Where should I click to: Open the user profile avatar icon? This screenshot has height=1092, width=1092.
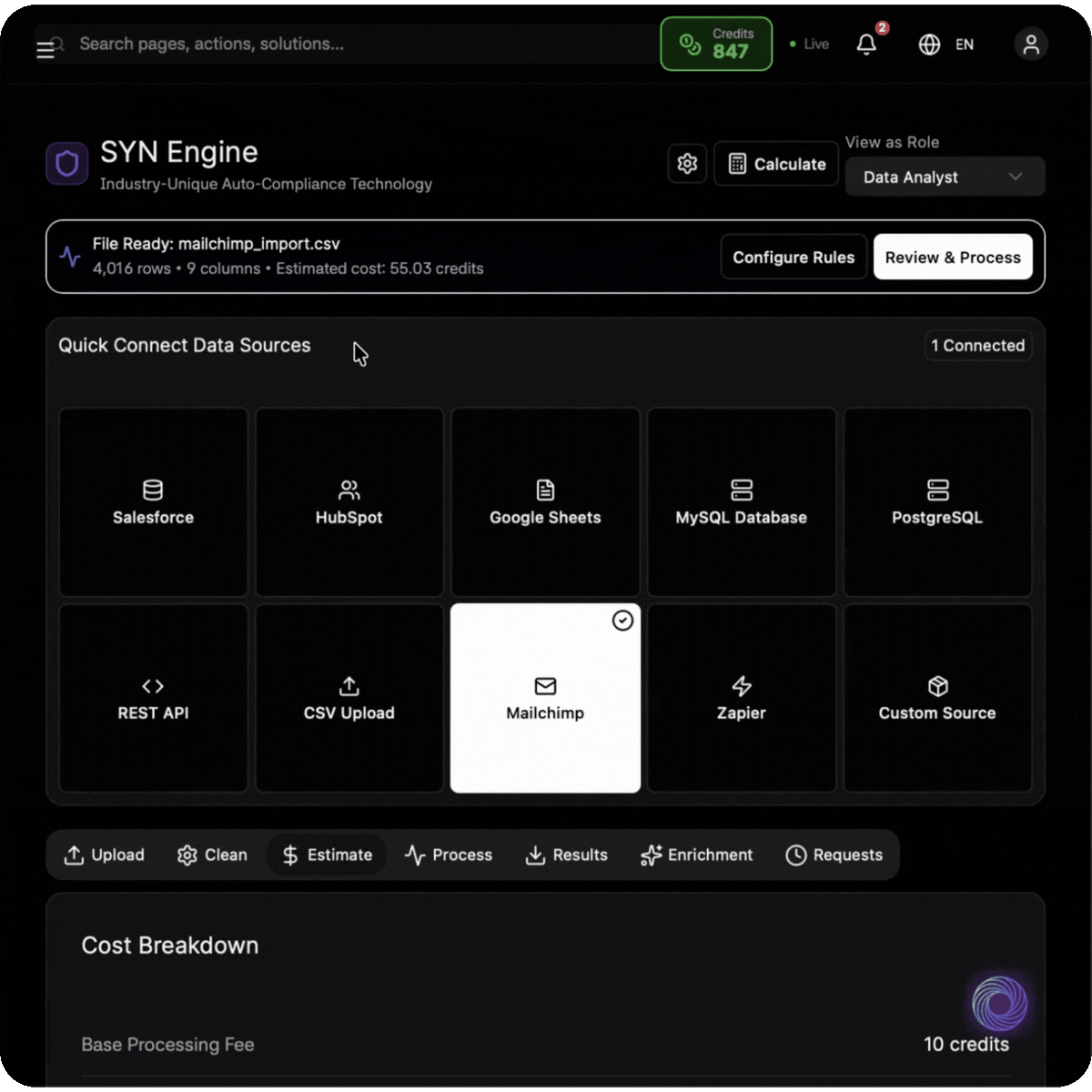(1030, 45)
